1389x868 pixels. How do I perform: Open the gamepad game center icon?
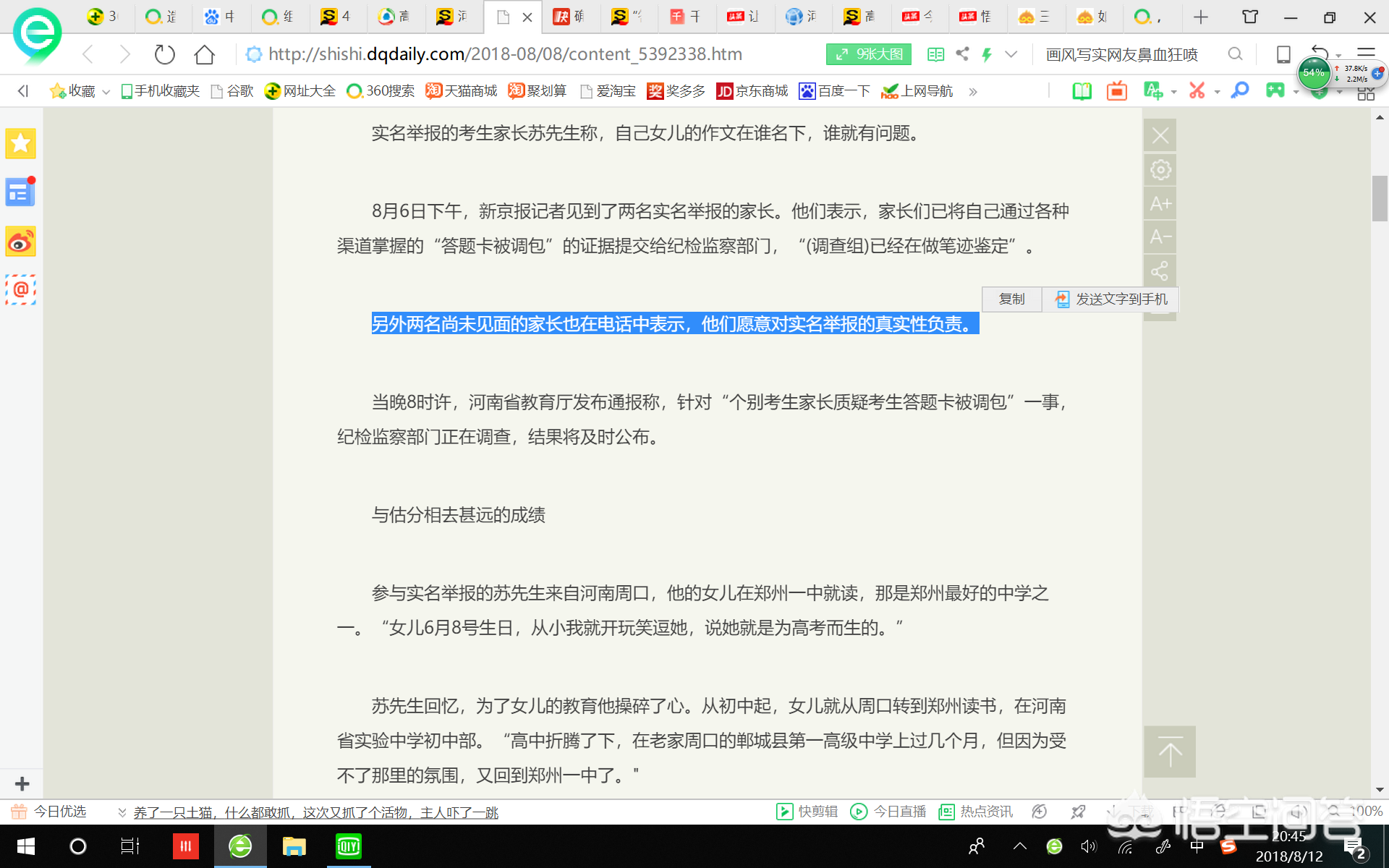point(1275,90)
